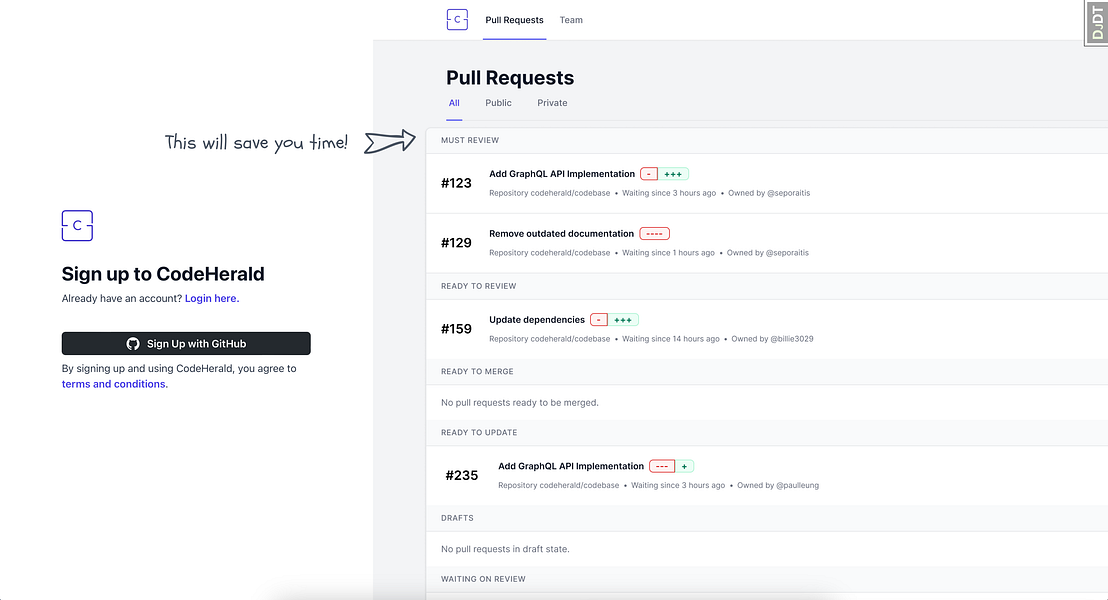
Task: Open PR #123 Add GraphQL API Implementation
Action: 561,173
